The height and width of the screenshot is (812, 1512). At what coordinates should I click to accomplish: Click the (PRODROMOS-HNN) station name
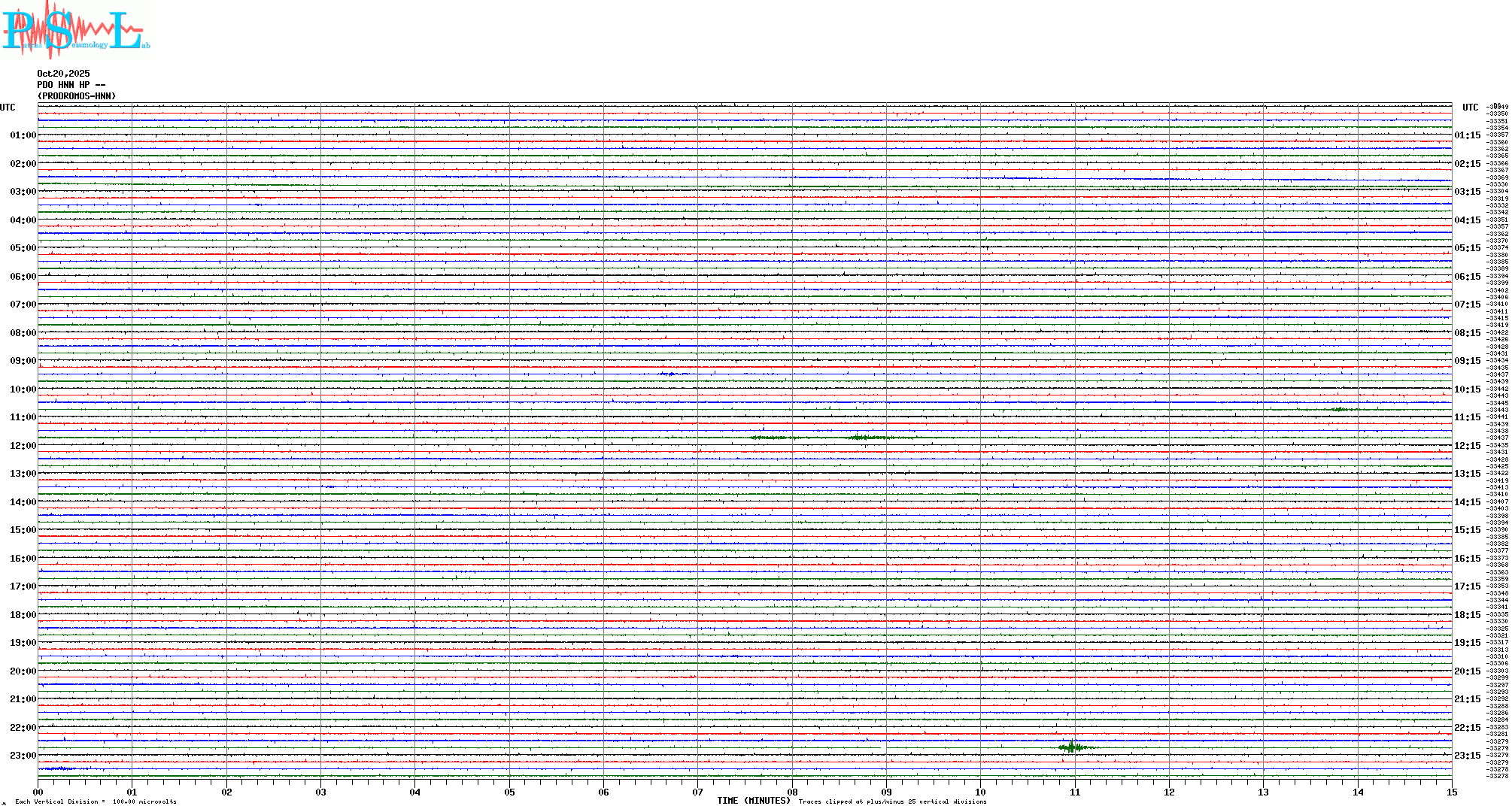click(x=77, y=96)
